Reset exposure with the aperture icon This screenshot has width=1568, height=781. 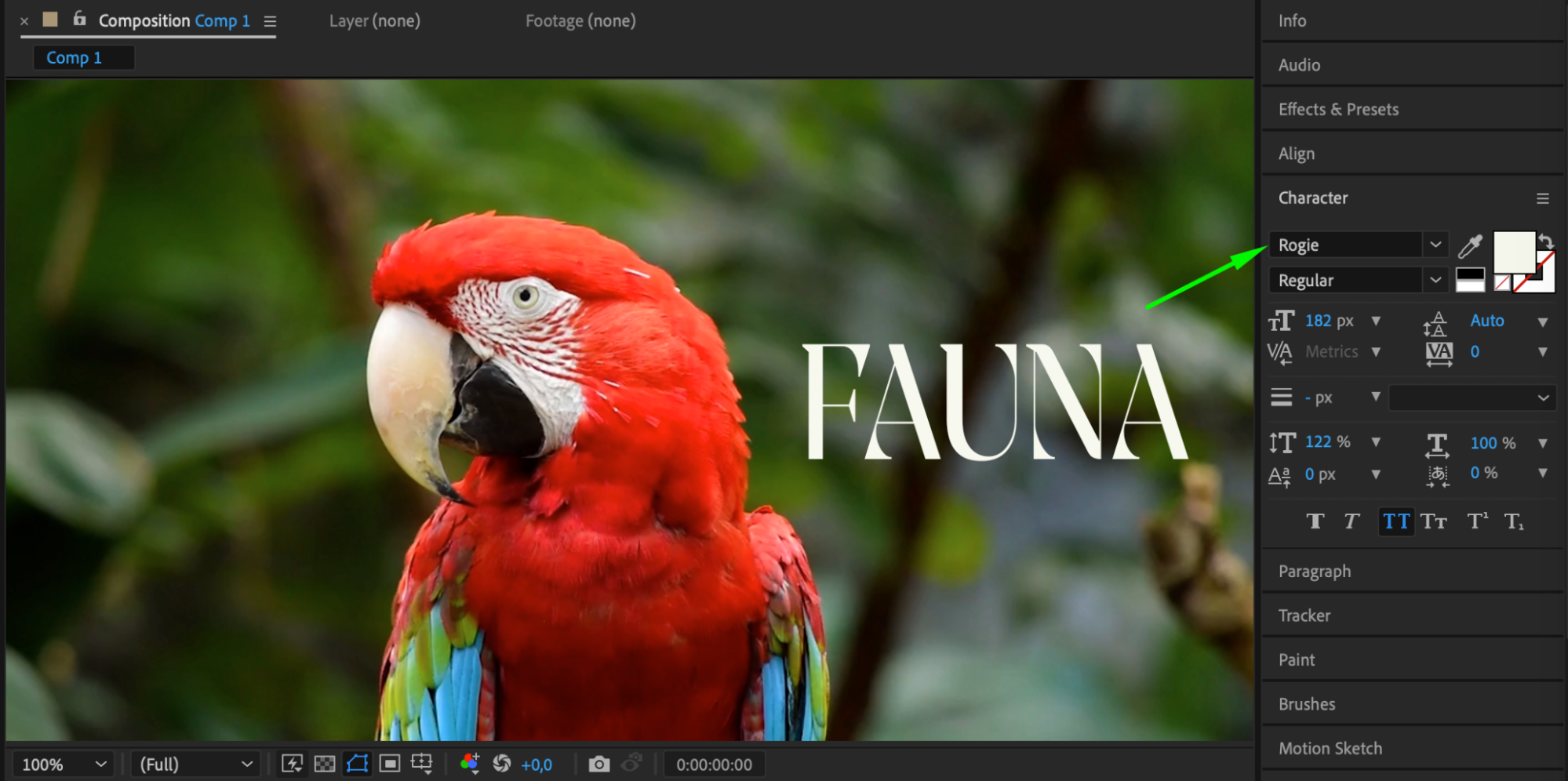(502, 764)
